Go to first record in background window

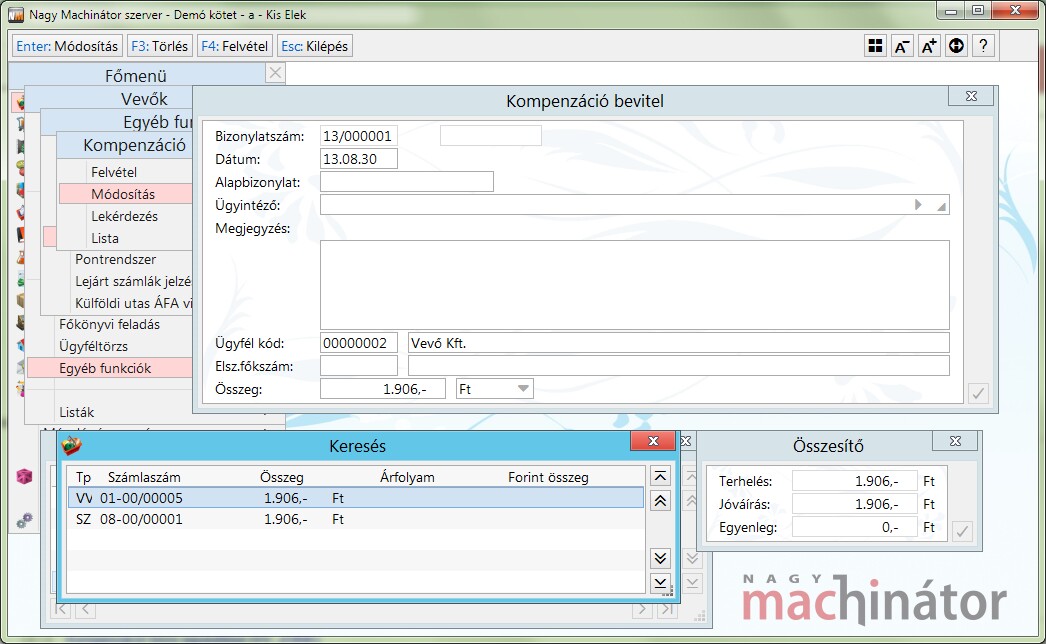point(61,609)
